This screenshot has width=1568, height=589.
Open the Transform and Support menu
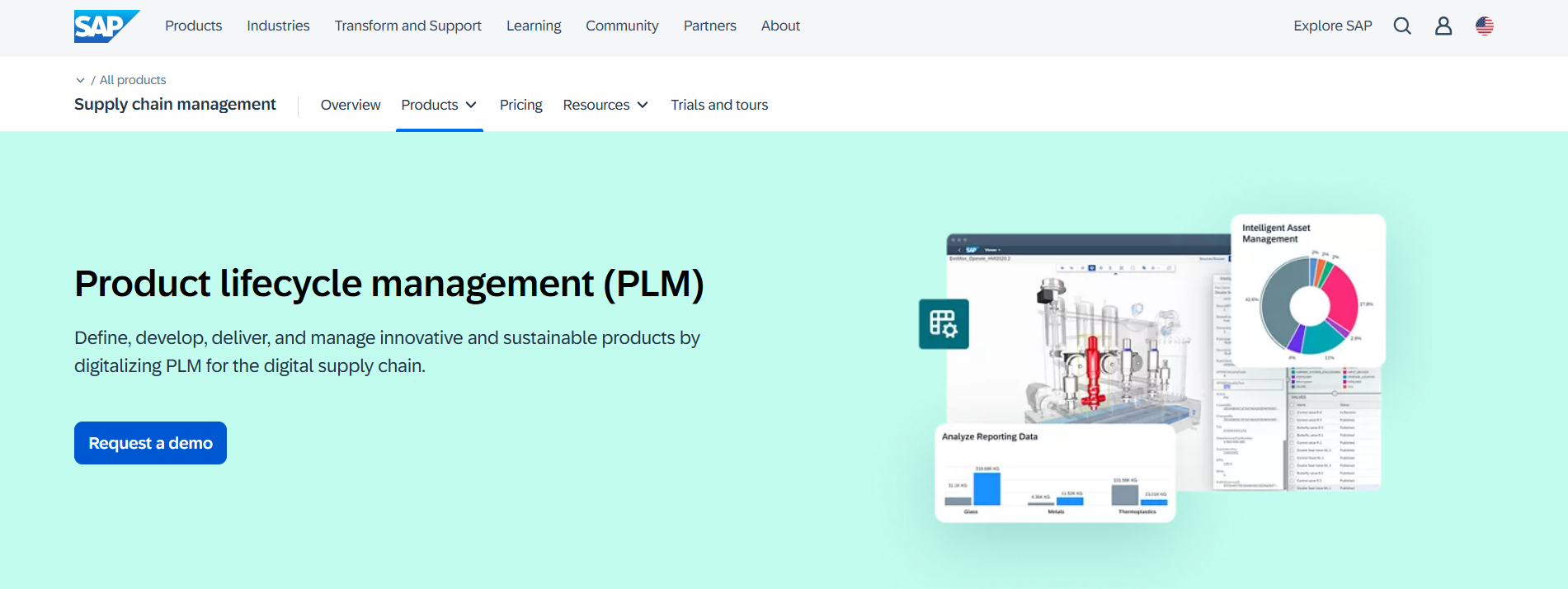point(407,26)
